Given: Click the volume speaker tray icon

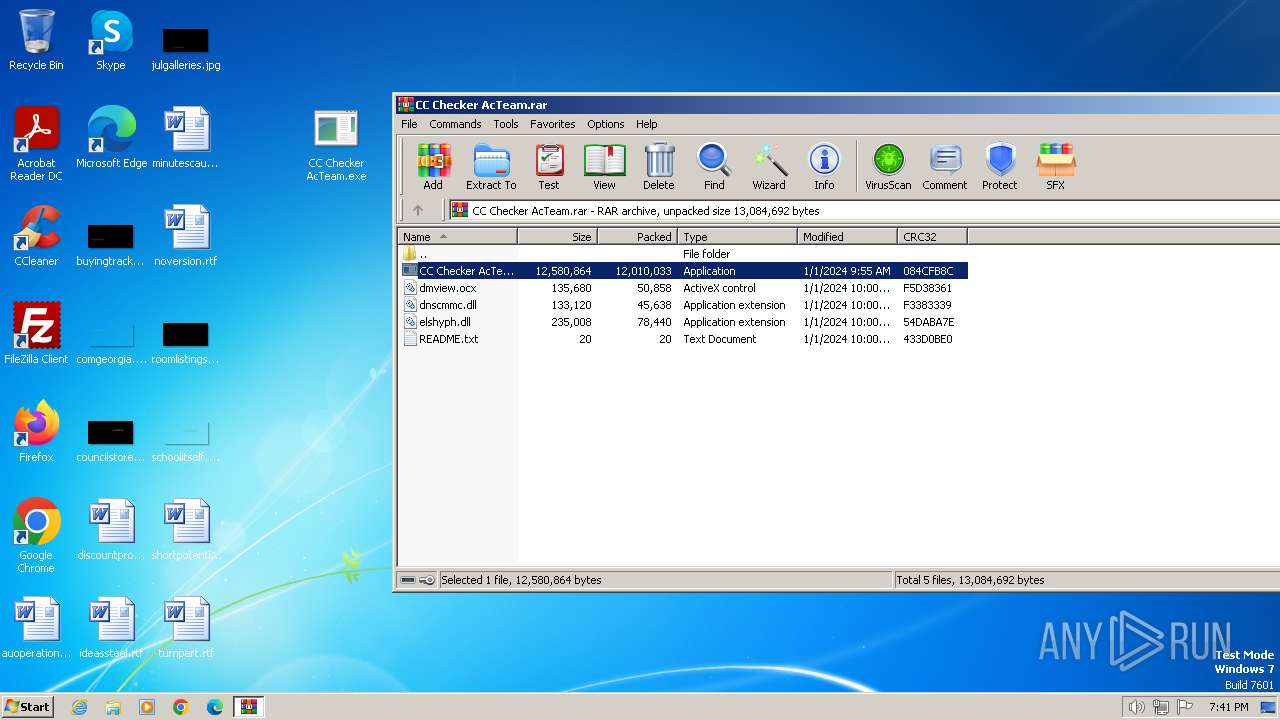Looking at the screenshot, I should pyautogui.click(x=1136, y=707).
